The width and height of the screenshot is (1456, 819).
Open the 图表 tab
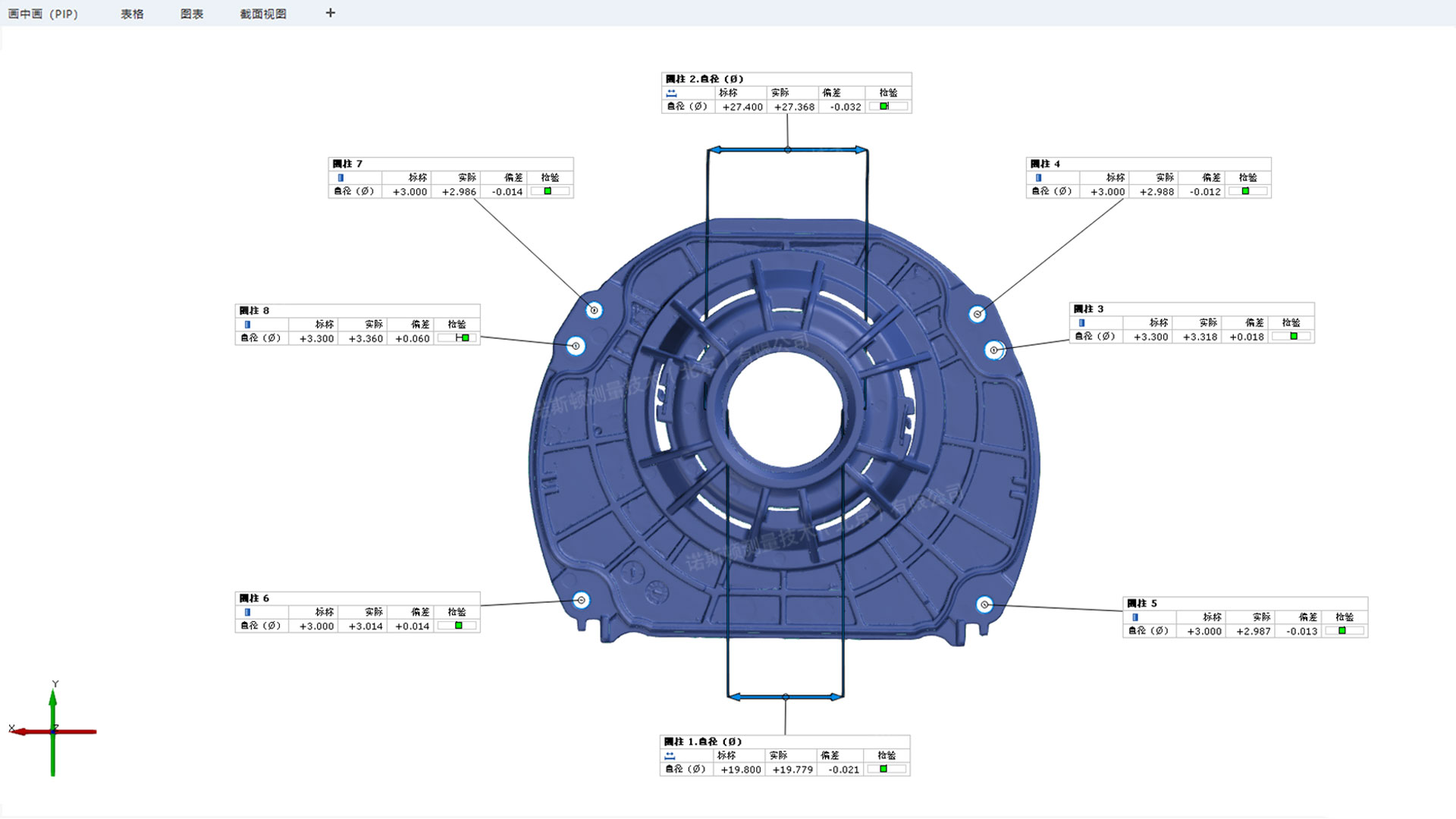tap(192, 14)
